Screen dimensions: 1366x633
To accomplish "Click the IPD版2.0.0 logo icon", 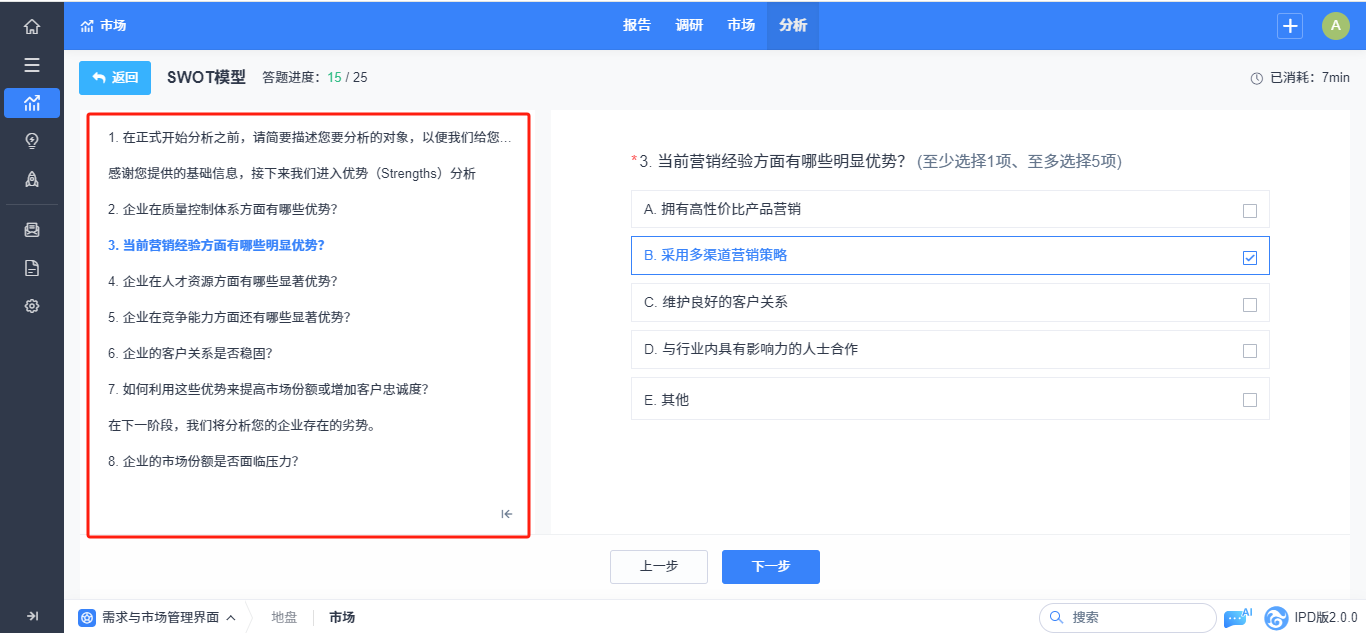I will [1276, 618].
